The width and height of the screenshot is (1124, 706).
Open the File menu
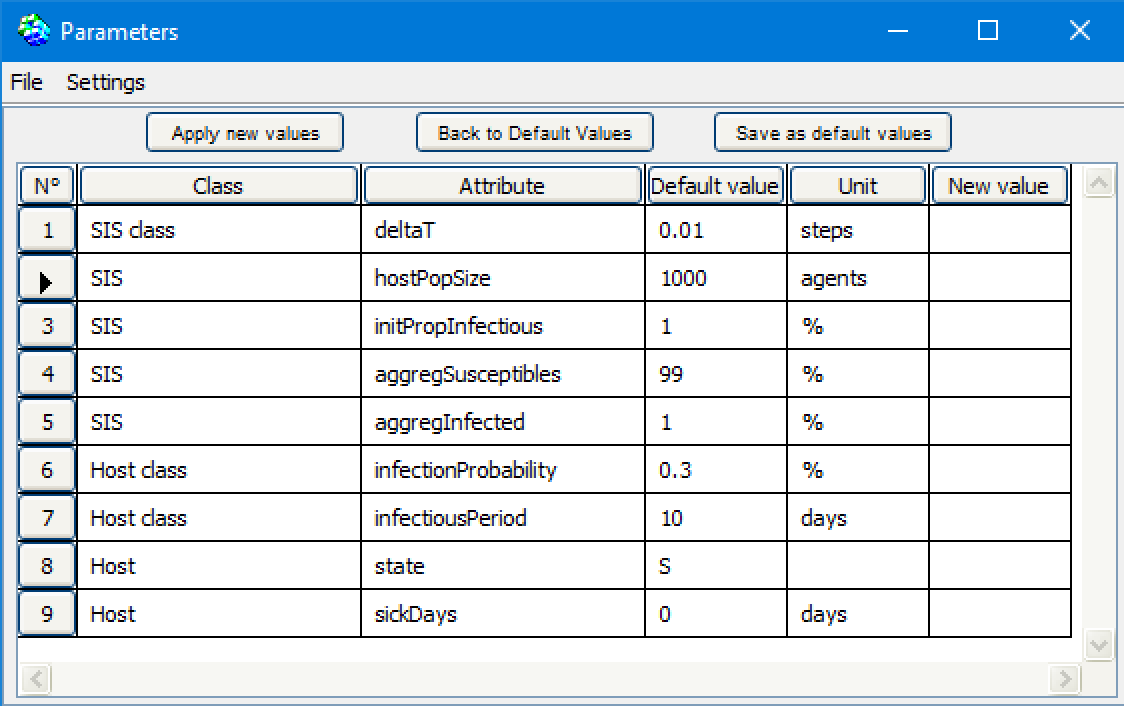pos(26,82)
